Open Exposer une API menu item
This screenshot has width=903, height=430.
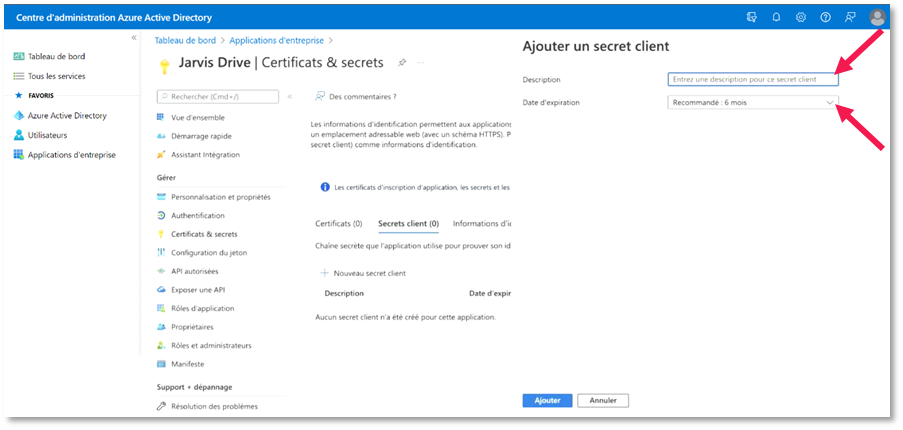(x=198, y=290)
